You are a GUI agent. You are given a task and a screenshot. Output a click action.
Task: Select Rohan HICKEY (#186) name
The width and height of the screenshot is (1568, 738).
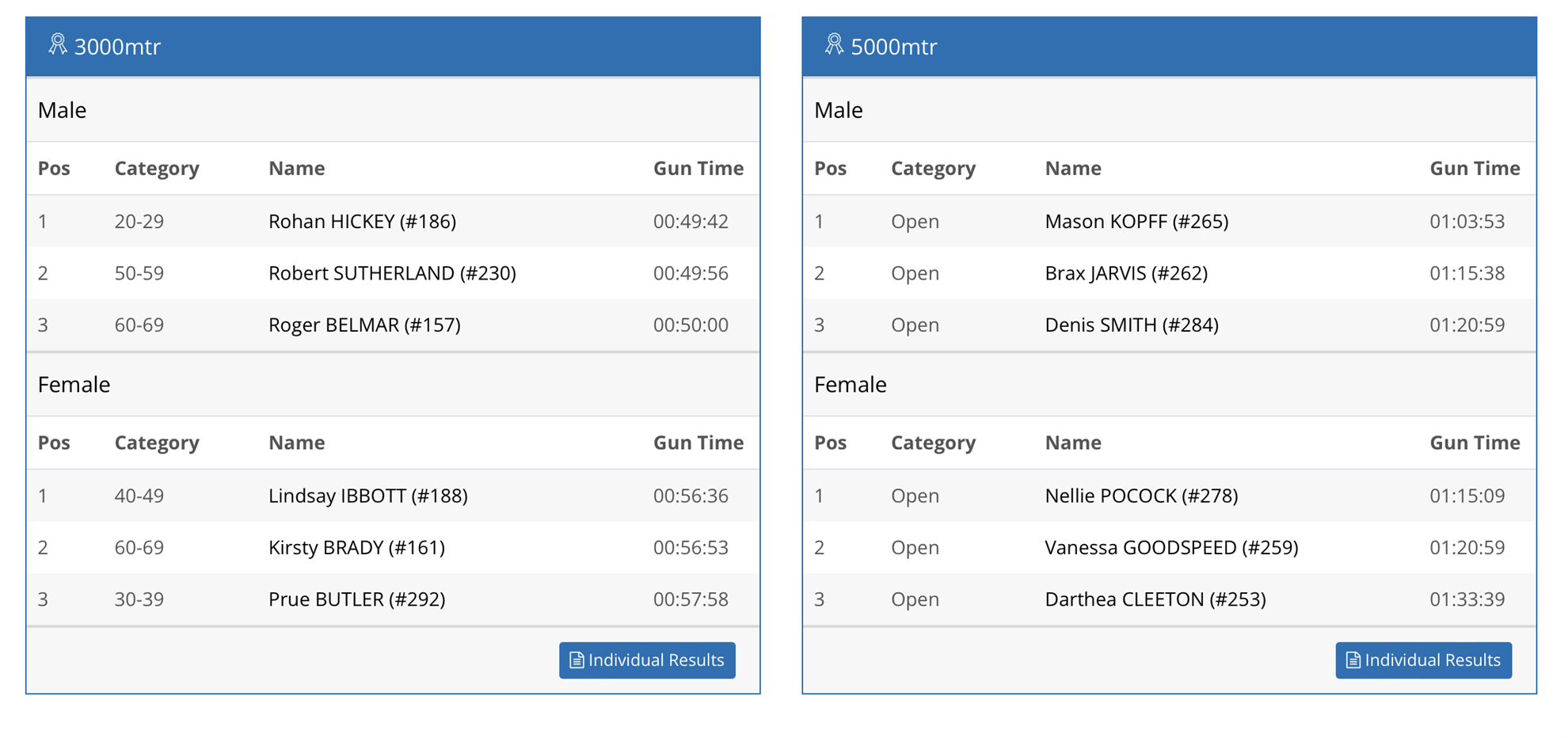363,222
